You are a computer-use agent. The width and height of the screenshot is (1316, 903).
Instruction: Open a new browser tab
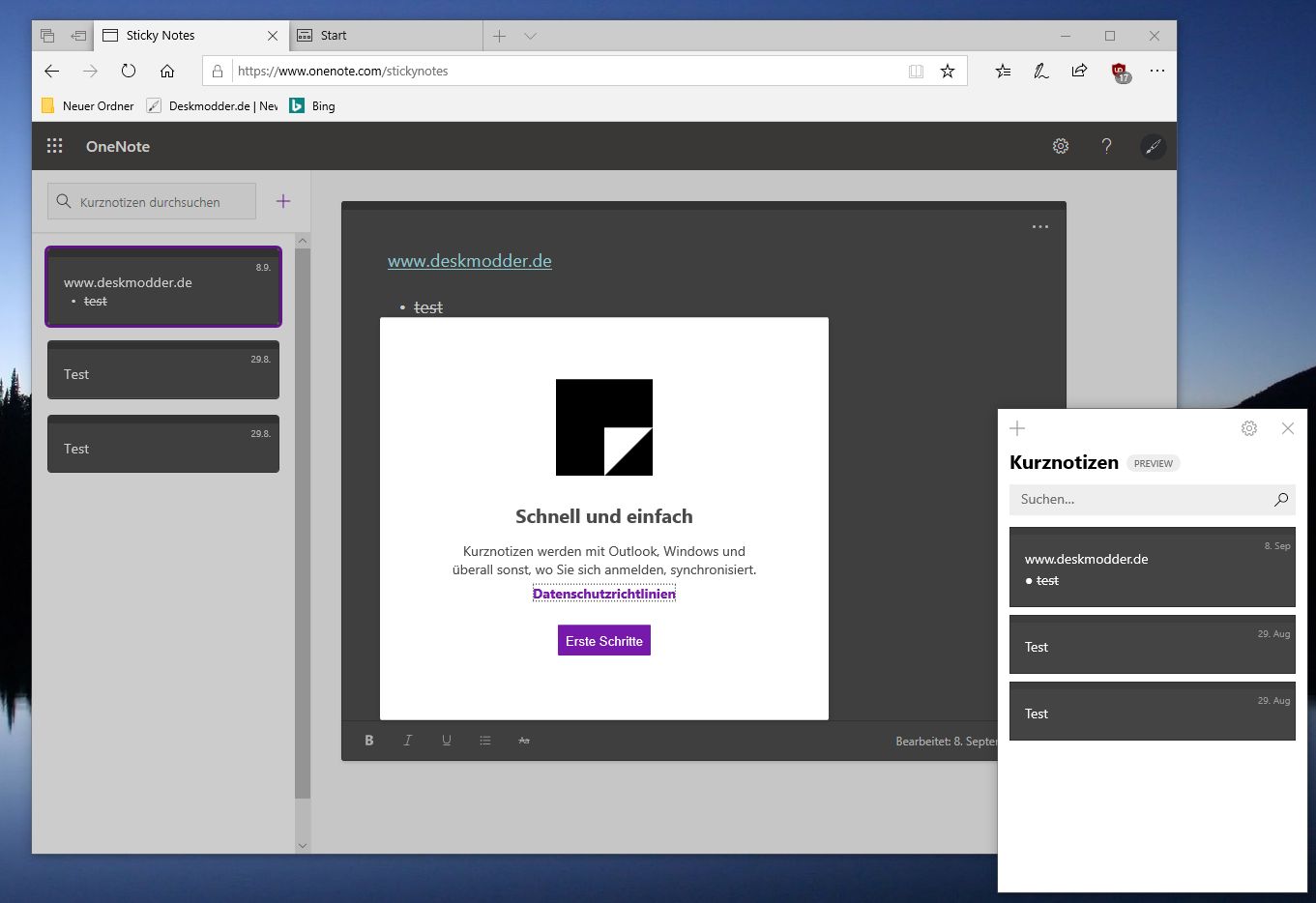500,36
